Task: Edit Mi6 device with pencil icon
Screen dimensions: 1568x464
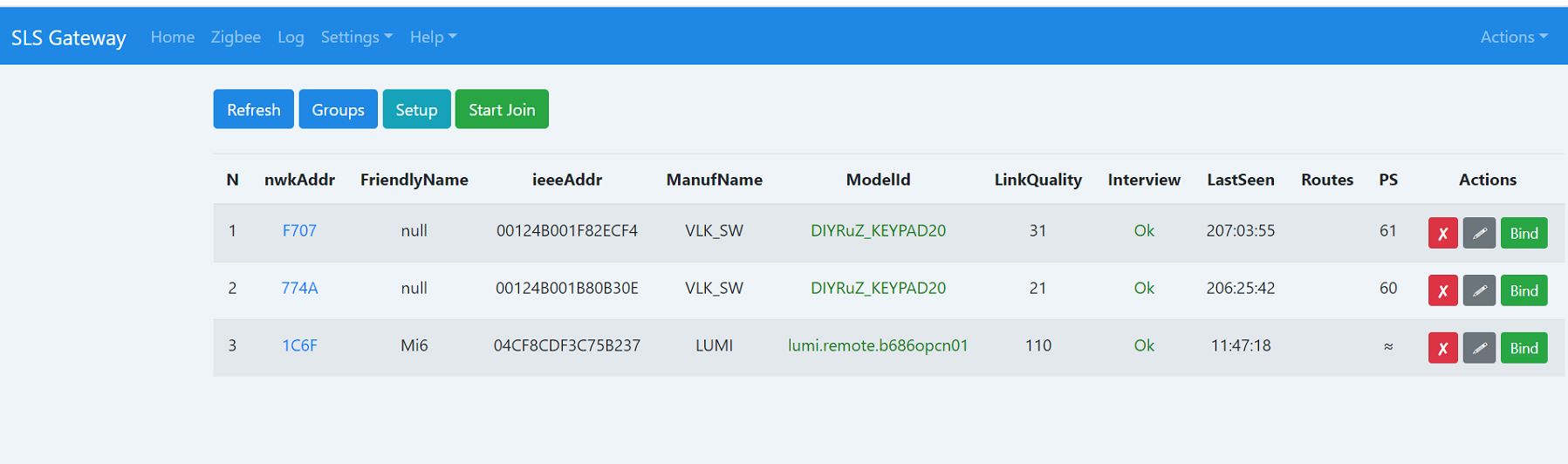Action: coord(1479,348)
